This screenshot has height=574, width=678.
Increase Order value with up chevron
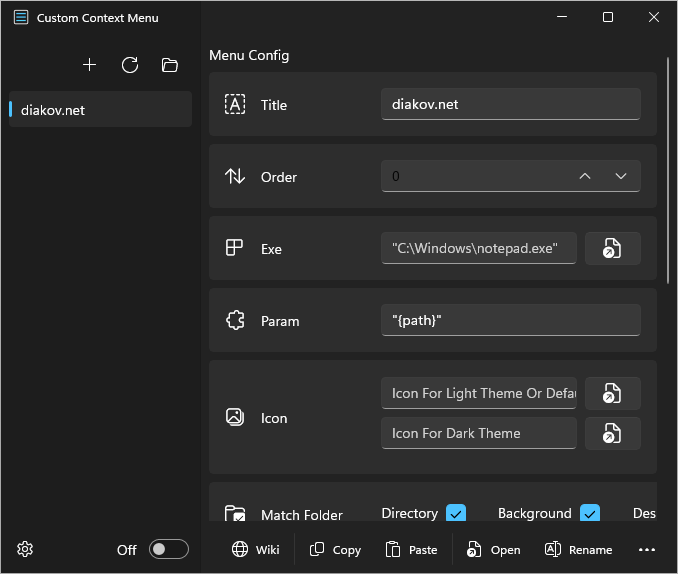click(585, 176)
